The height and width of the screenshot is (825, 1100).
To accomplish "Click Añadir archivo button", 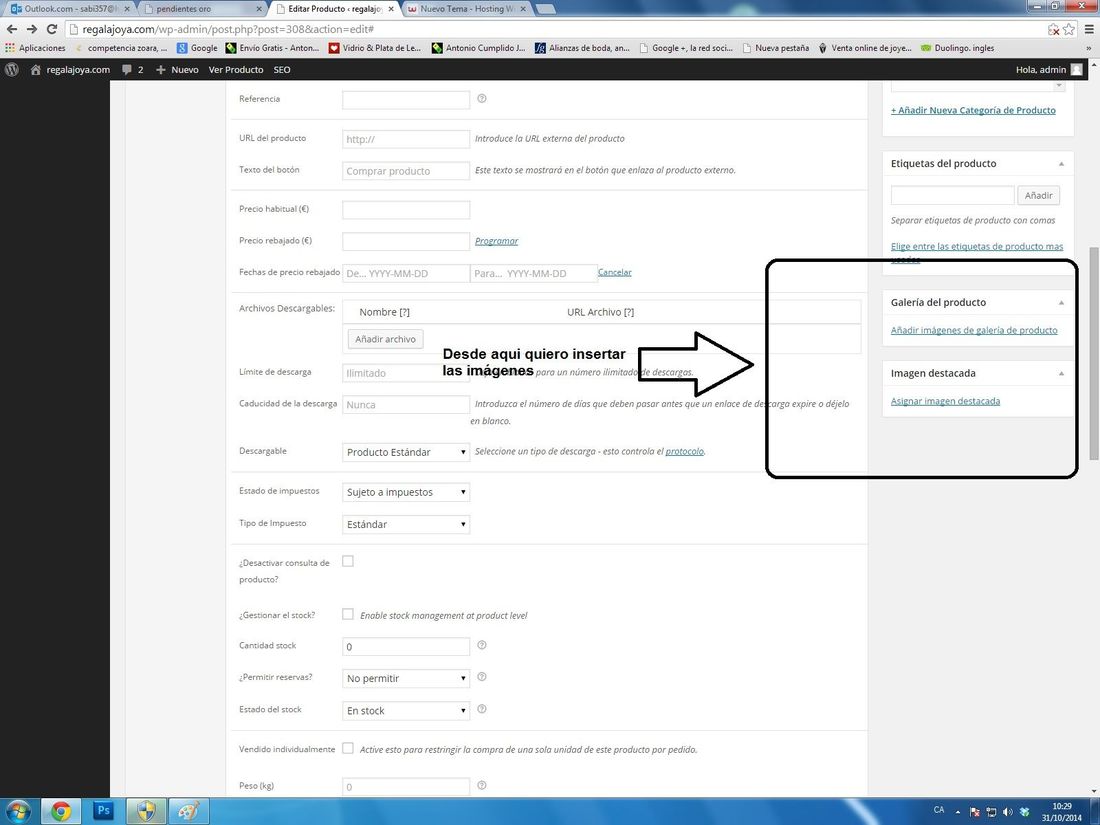I will [385, 339].
